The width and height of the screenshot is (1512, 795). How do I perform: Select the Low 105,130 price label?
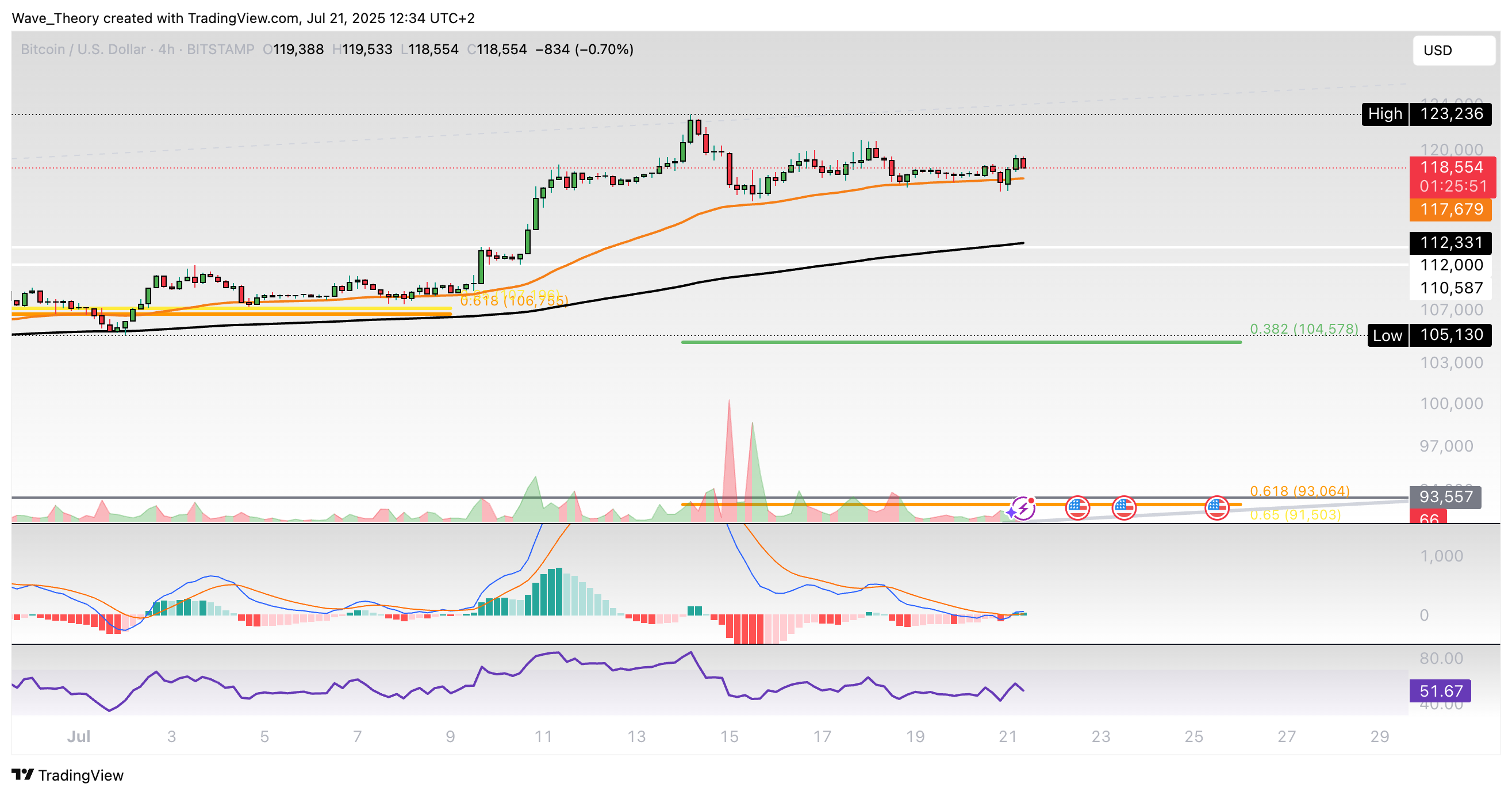click(1429, 335)
